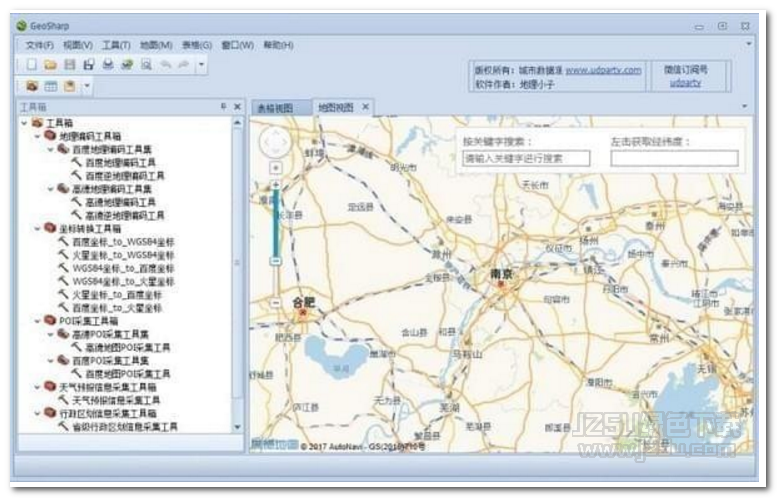Click the third icon in the second toolbar row

click(x=70, y=86)
